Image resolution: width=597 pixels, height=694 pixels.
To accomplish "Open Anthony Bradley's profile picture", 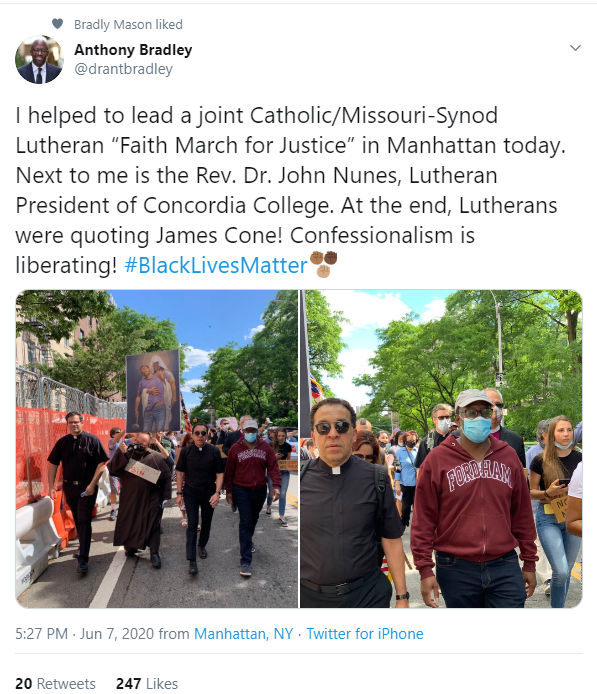I will (39, 59).
